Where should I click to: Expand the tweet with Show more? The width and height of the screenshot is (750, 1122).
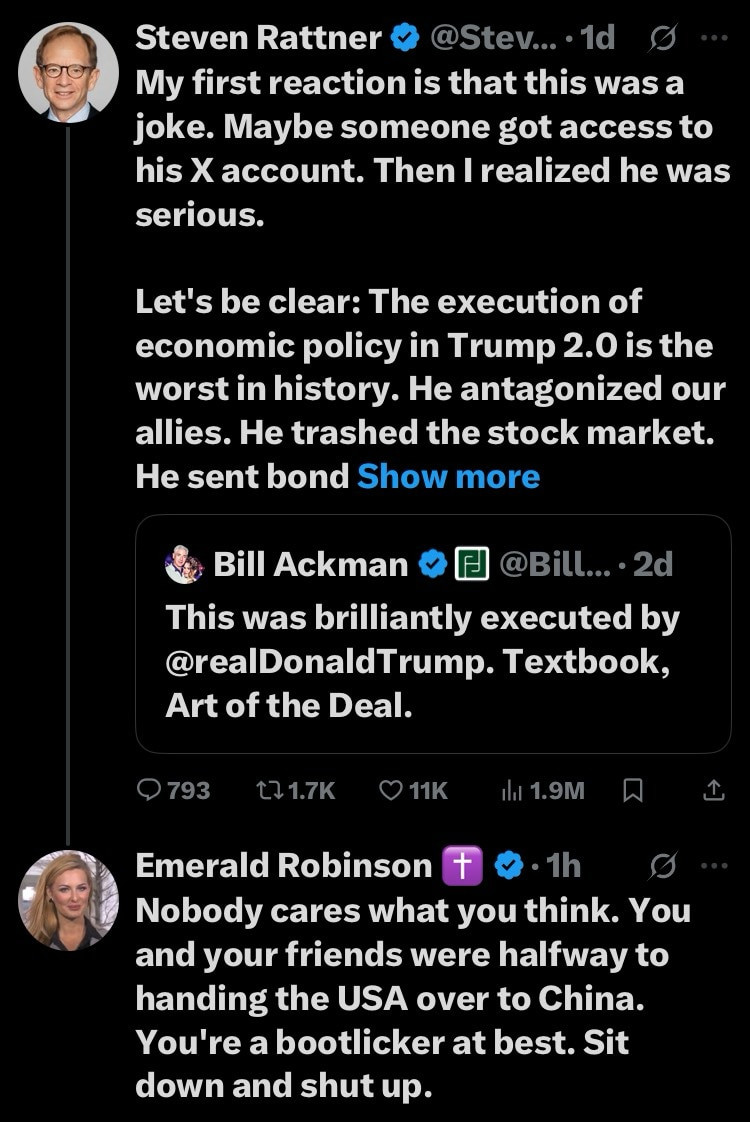pos(448,476)
